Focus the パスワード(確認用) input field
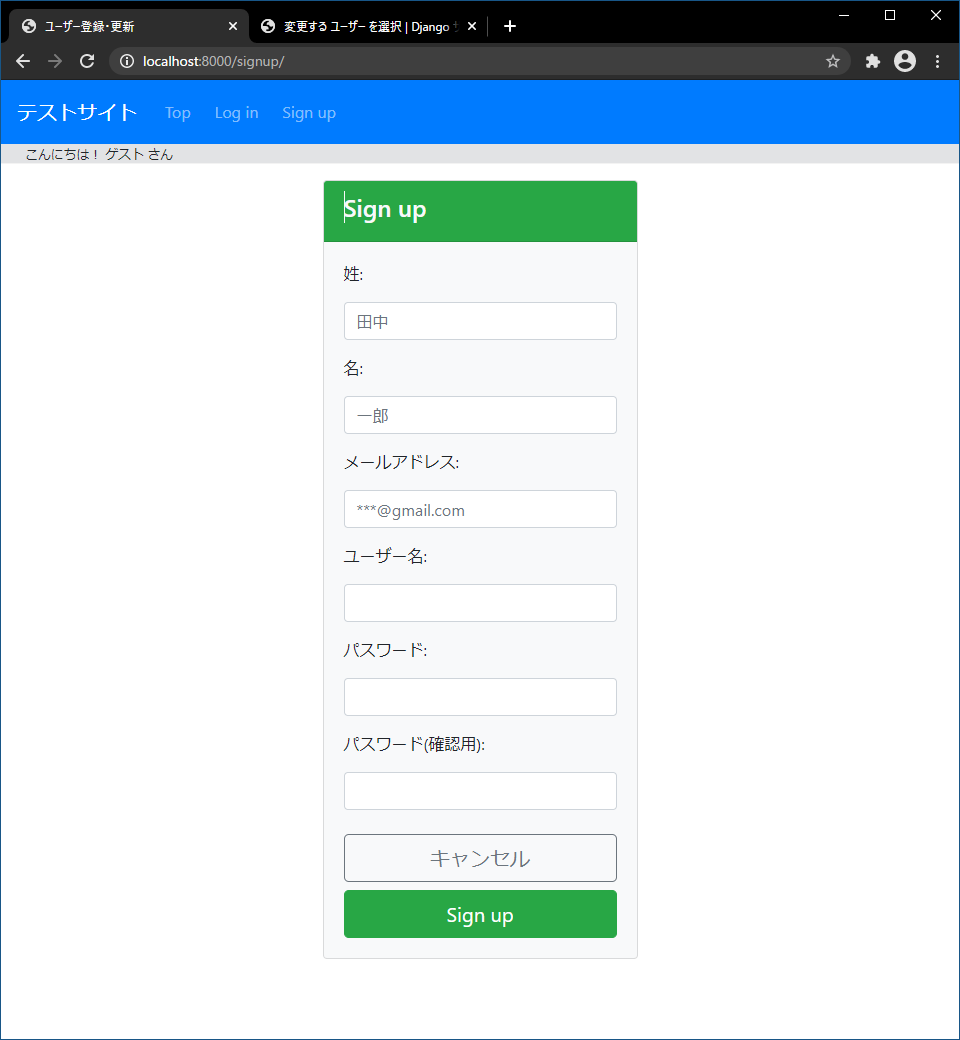960x1040 pixels. point(480,791)
